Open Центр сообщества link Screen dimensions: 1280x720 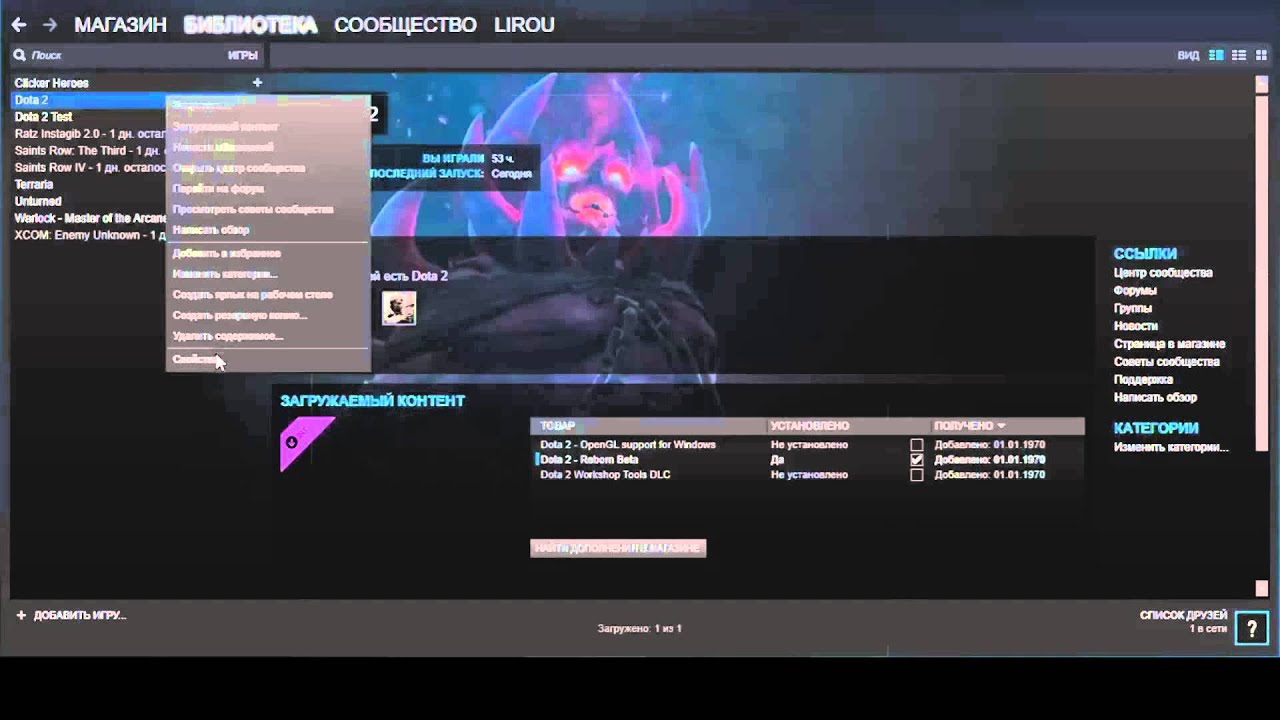pos(1163,273)
